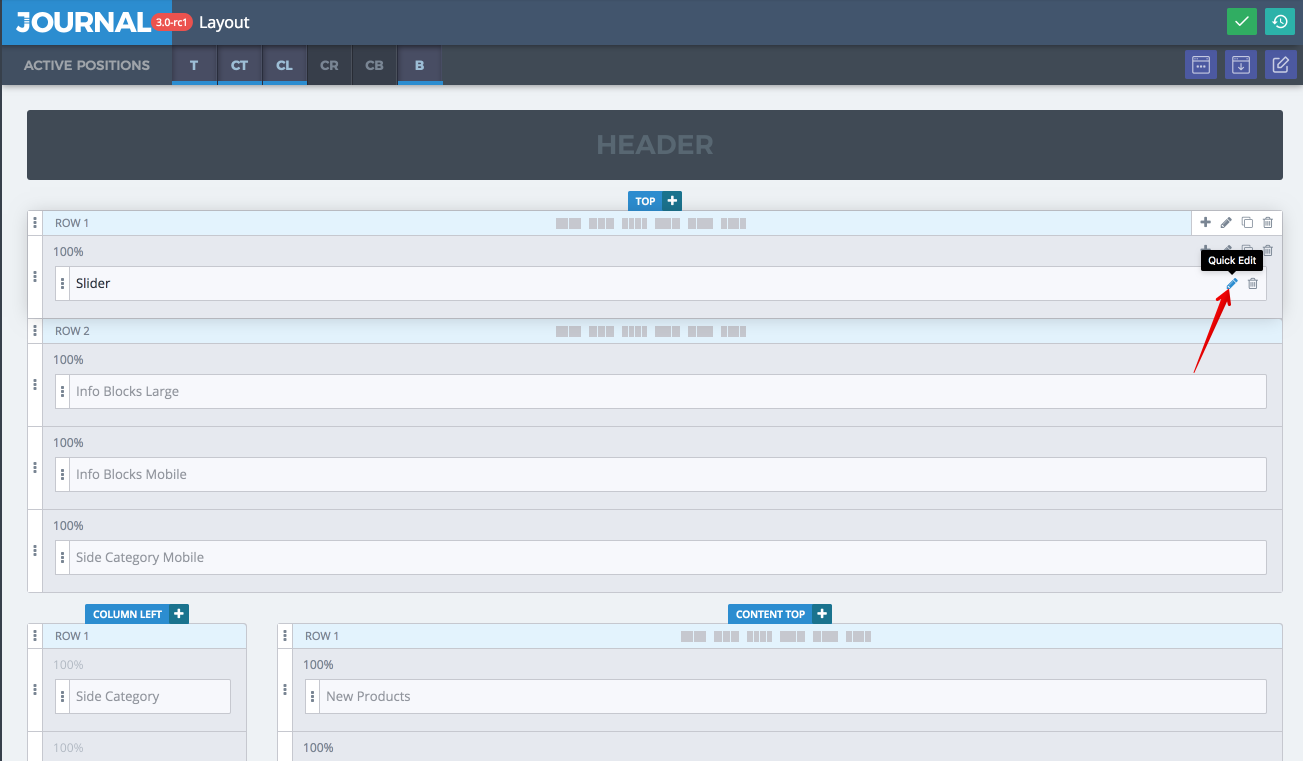Click the rightmost edit icon in positions bar
1303x761 pixels.
click(1280, 65)
